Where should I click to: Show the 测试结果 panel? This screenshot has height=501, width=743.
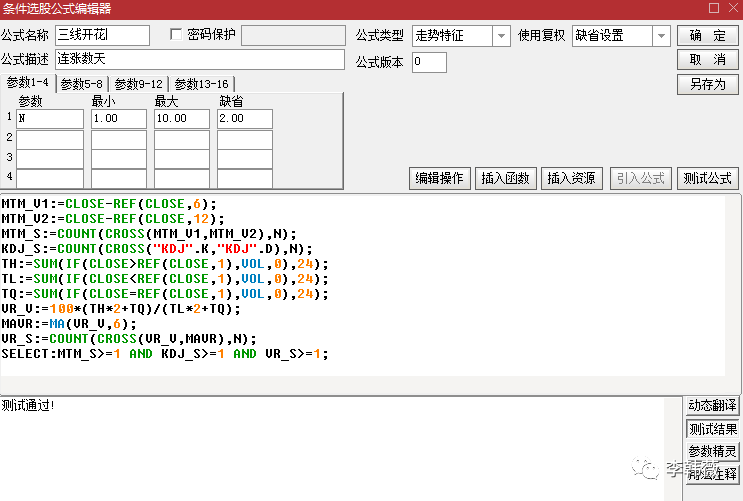coord(713,429)
